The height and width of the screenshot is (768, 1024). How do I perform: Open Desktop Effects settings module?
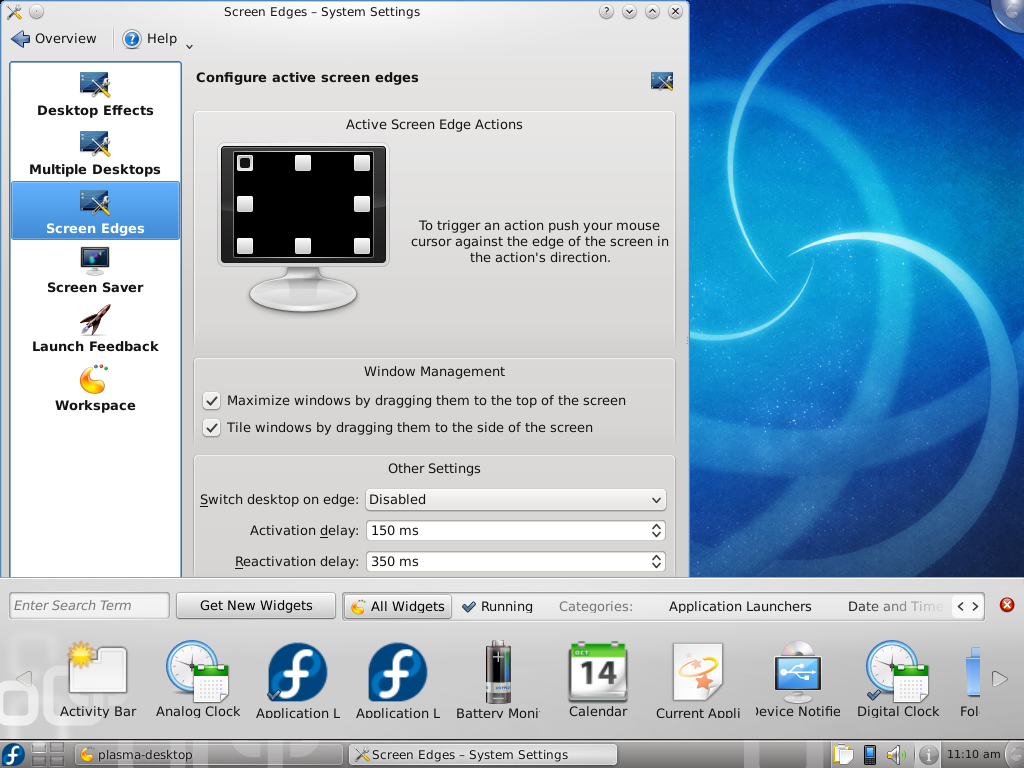(x=95, y=95)
